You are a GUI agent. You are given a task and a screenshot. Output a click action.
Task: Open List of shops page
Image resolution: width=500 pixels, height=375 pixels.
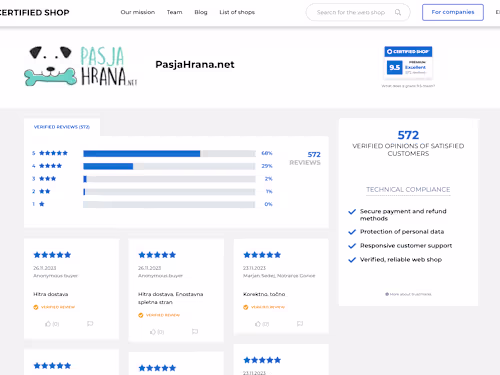pyautogui.click(x=237, y=12)
